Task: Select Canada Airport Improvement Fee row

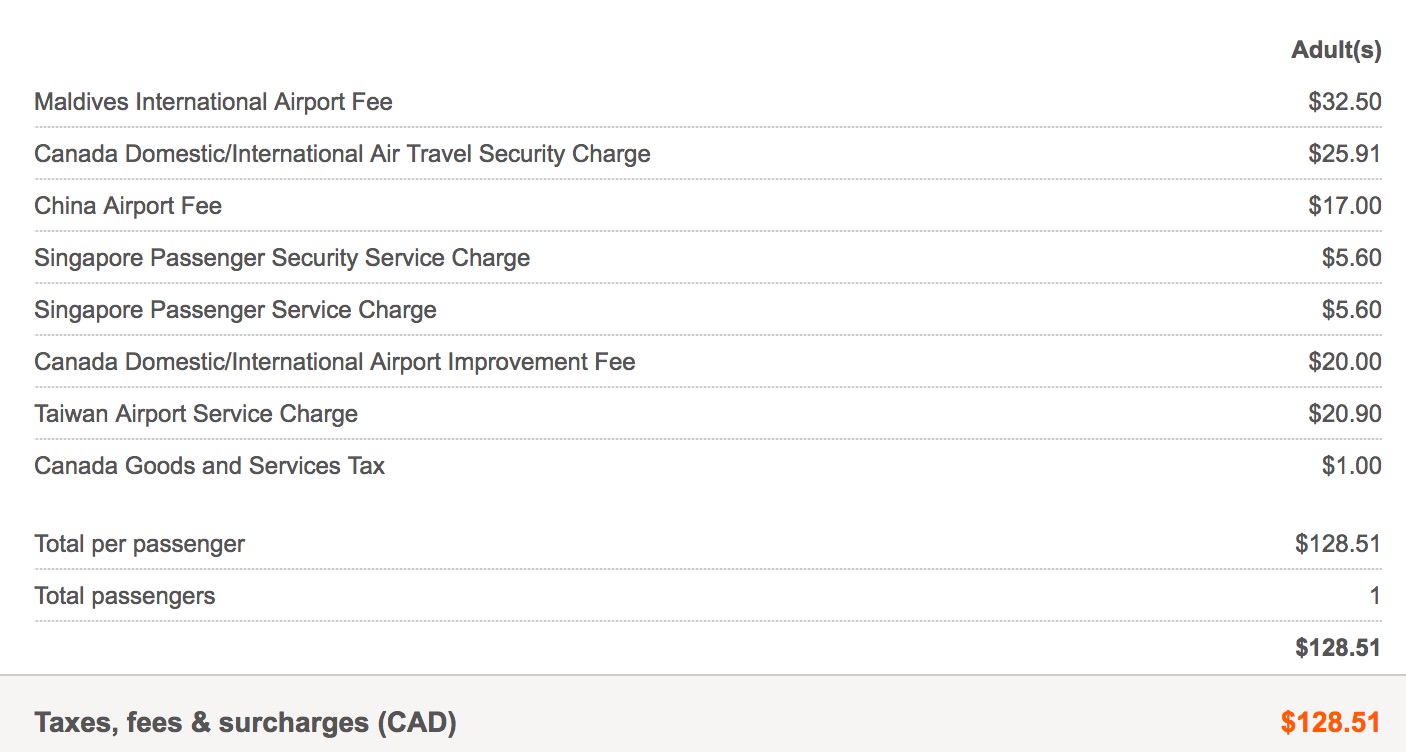Action: 708,362
